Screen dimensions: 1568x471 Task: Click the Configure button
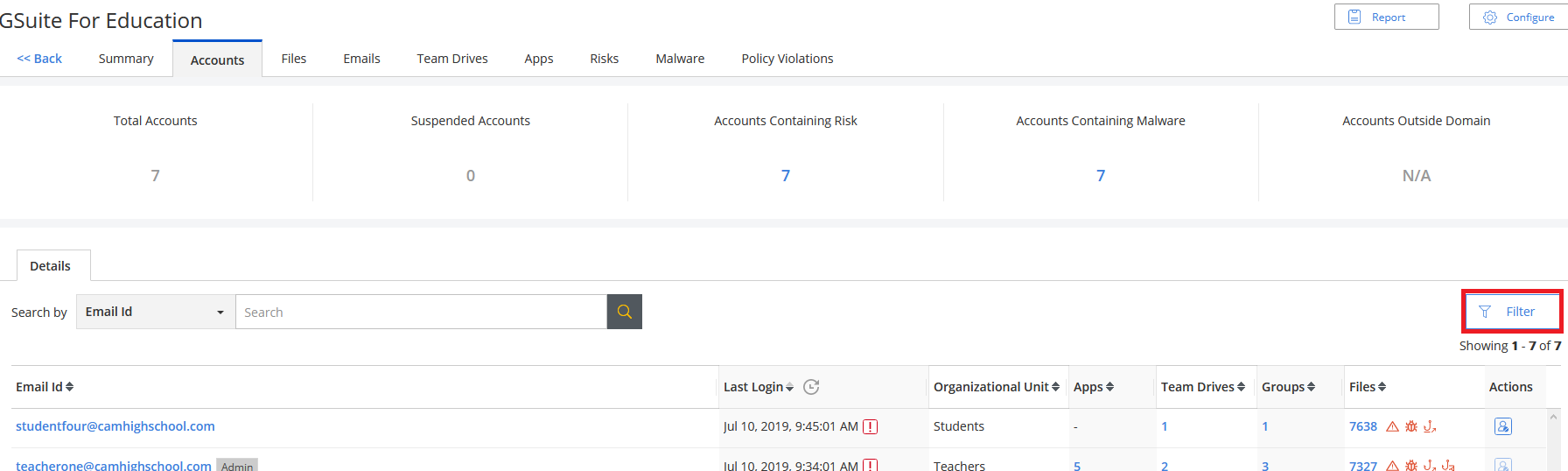tap(1518, 17)
